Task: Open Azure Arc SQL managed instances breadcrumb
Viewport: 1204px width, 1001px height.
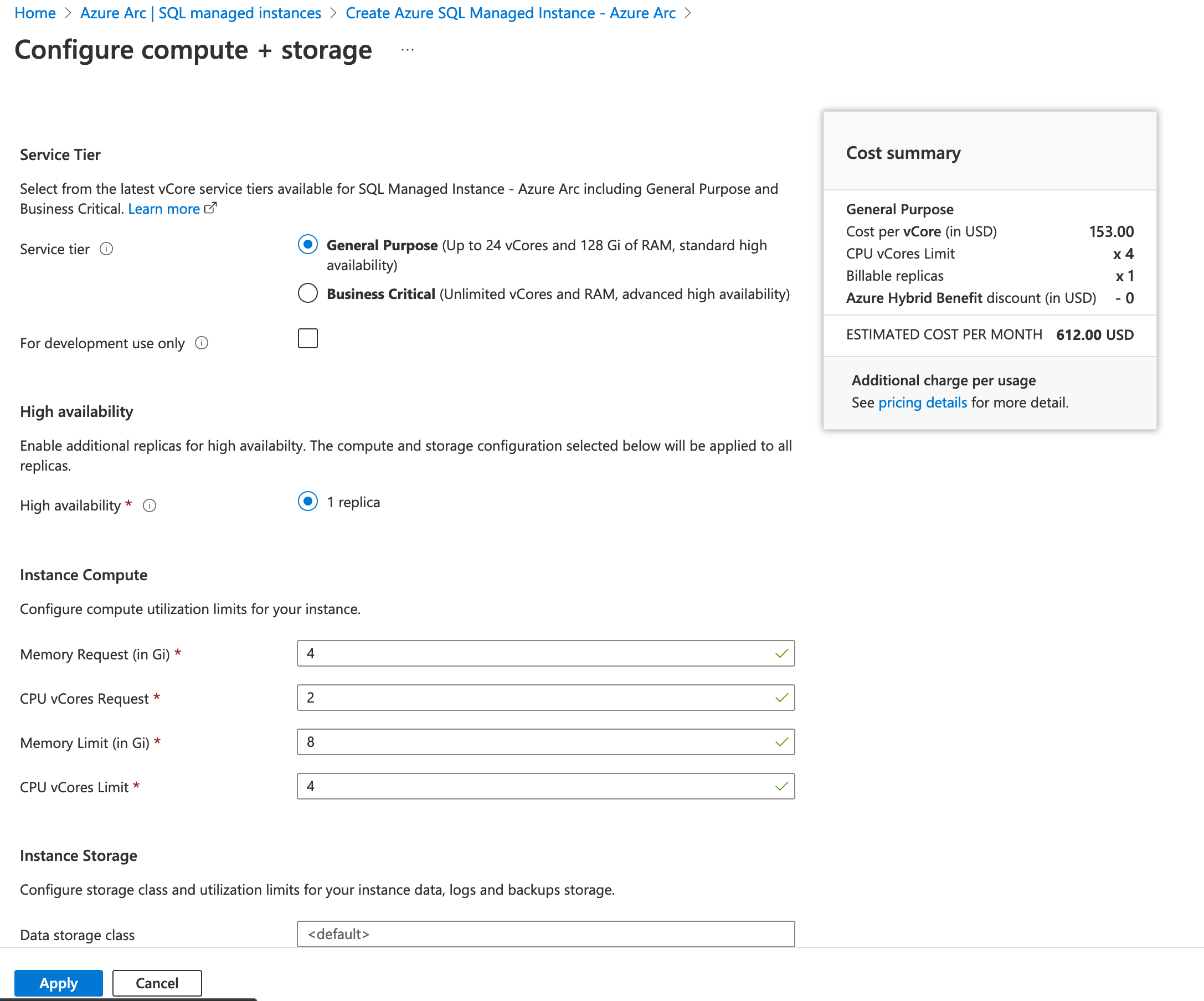Action: pyautogui.click(x=200, y=13)
